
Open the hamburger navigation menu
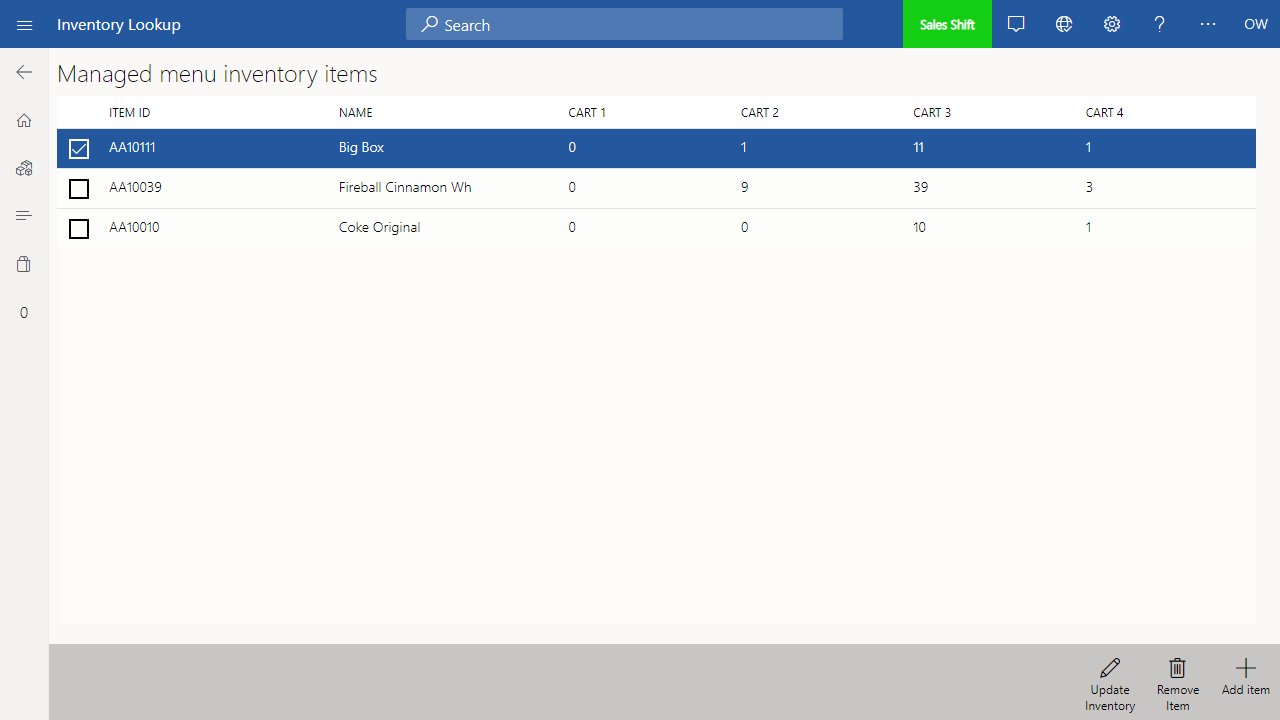(24, 25)
